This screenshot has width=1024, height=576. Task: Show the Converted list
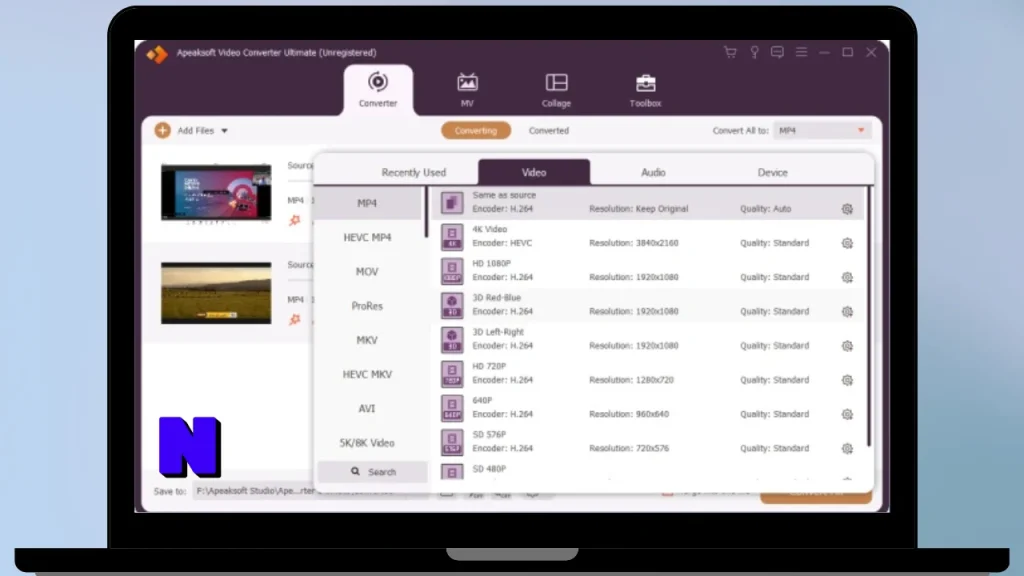pos(549,131)
